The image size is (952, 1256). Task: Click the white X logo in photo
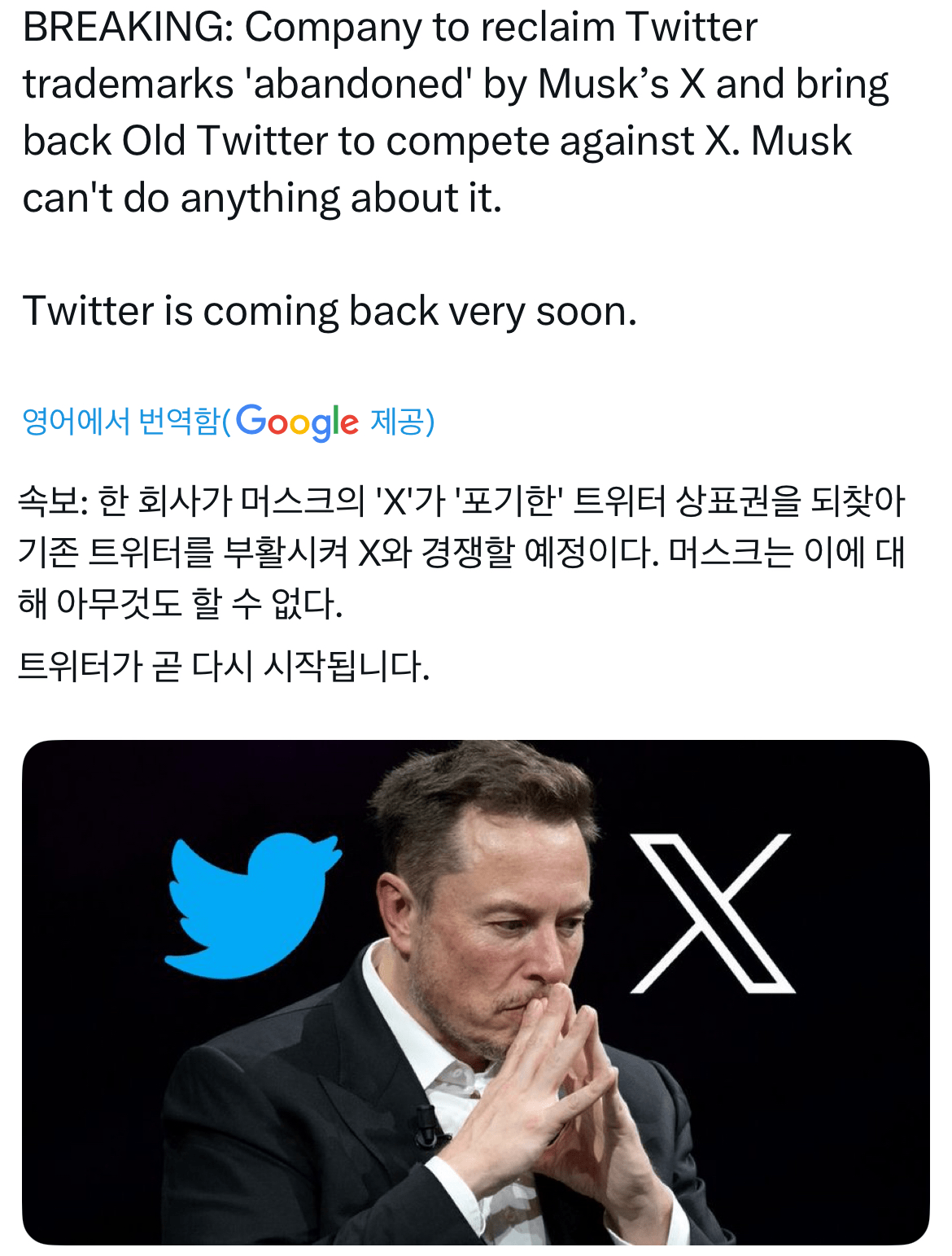tap(711, 913)
